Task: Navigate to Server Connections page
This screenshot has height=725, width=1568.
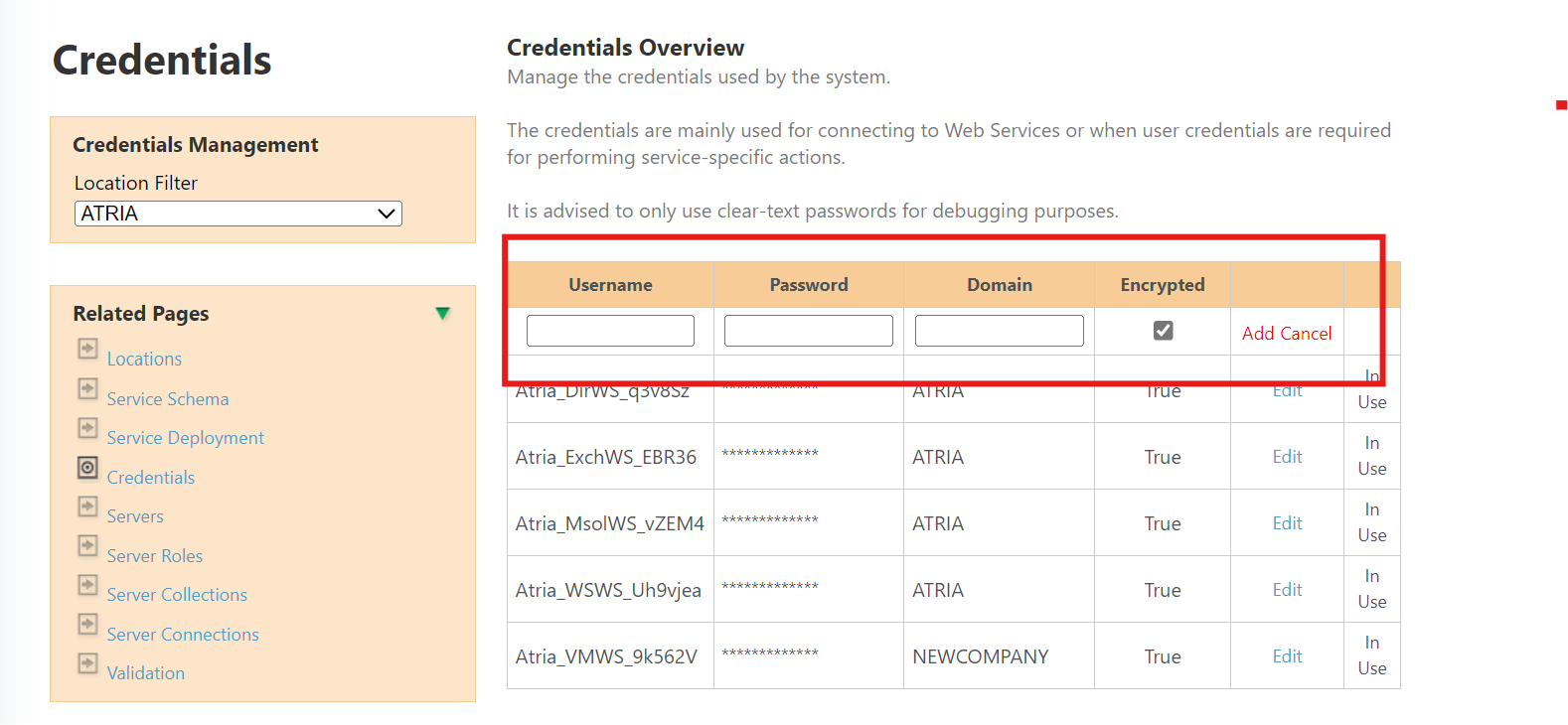Action: point(183,634)
